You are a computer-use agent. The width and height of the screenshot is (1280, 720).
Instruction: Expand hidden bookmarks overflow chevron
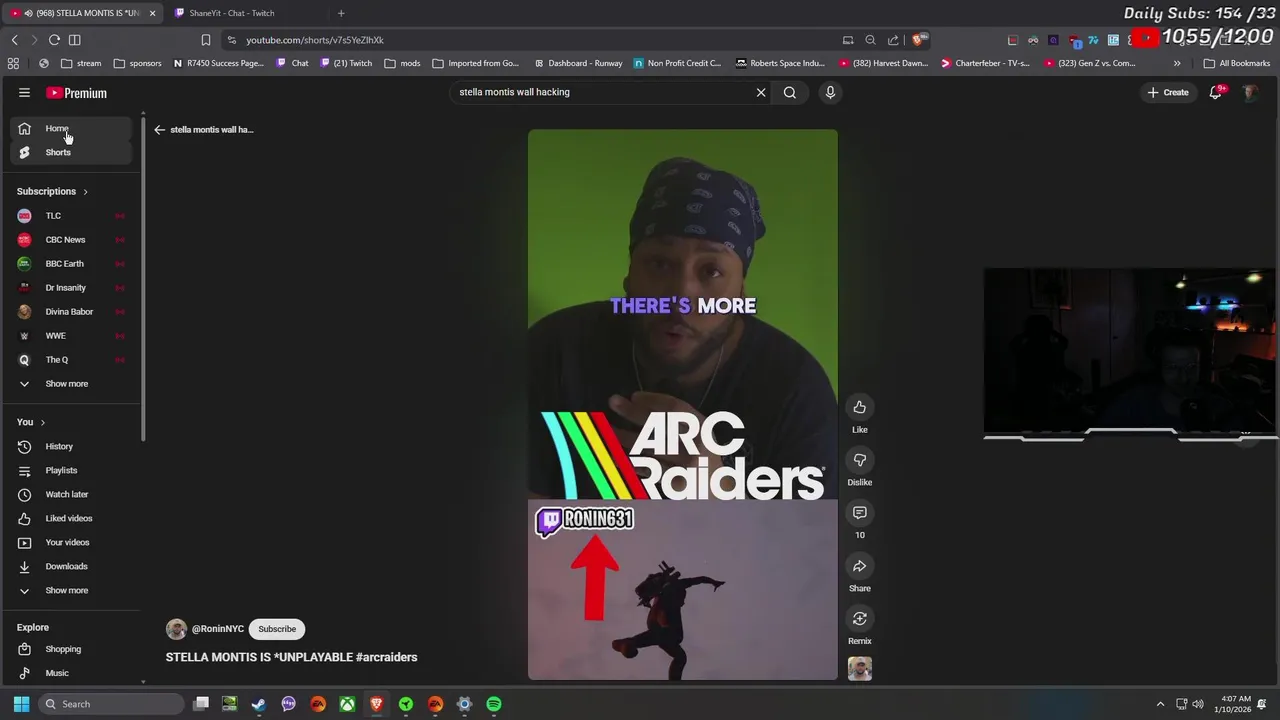[x=1177, y=63]
